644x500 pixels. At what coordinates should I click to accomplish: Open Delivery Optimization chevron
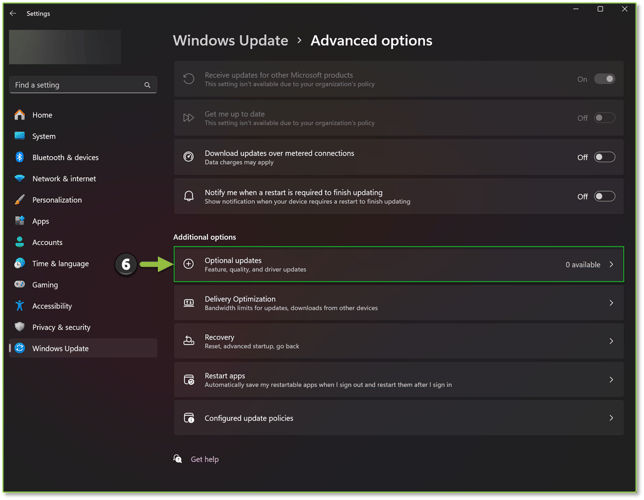click(x=612, y=303)
